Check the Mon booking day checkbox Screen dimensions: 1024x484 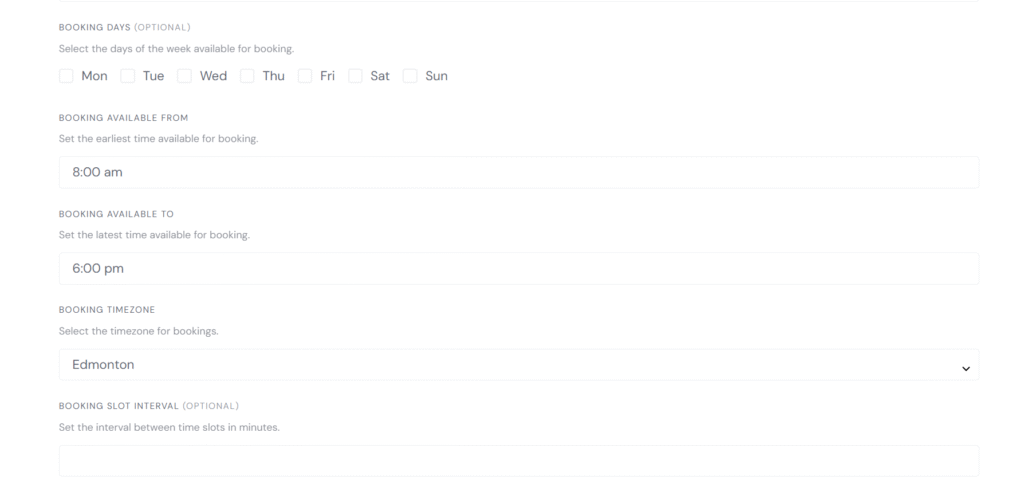66,76
